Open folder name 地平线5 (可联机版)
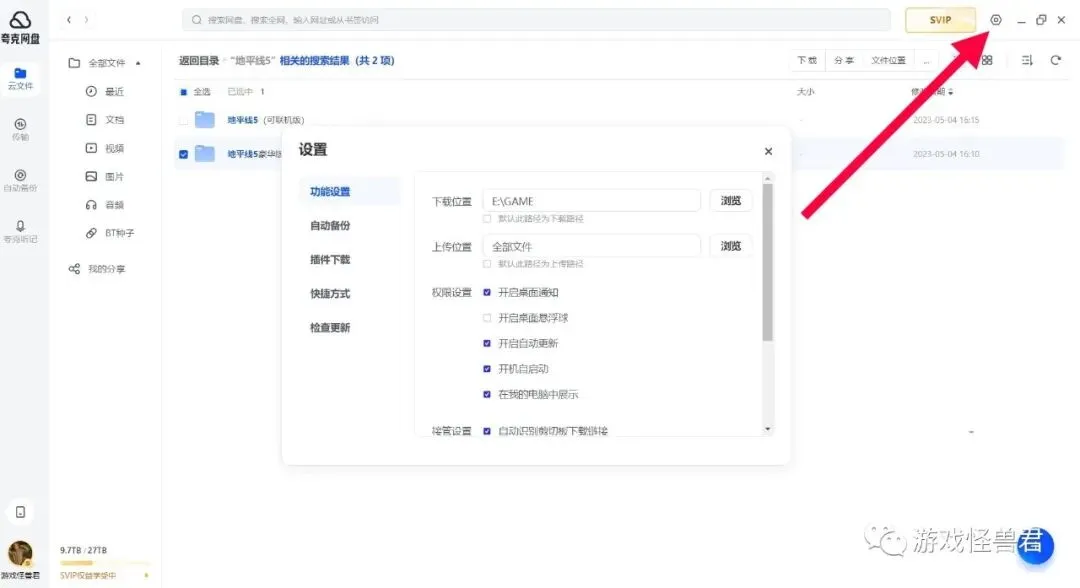 pyautogui.click(x=266, y=120)
